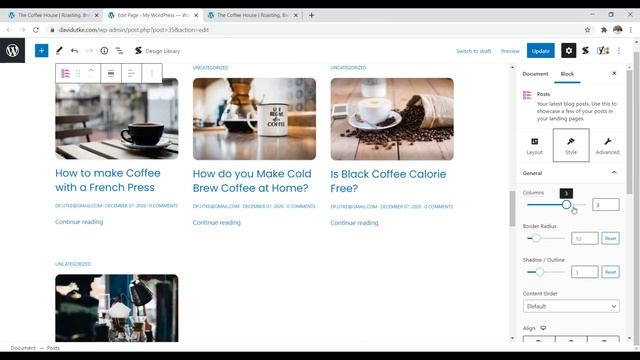The image size is (640, 360).
Task: Select the Edit pencil tool
Action: [x=59, y=51]
